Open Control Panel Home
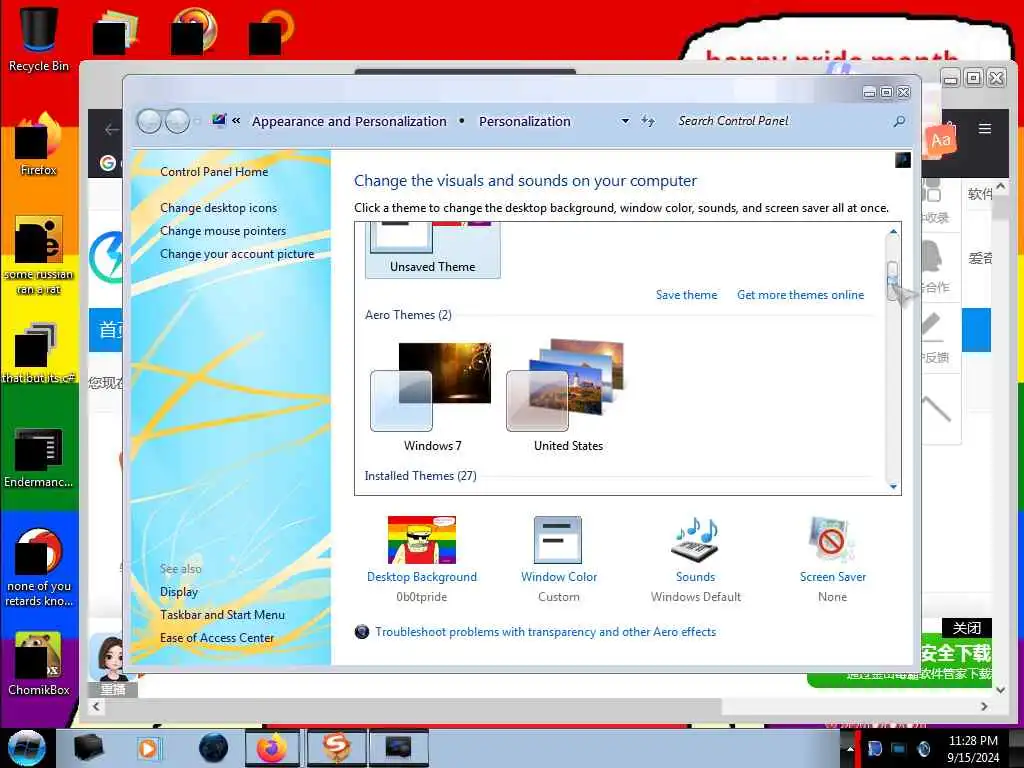1024x768 pixels. click(x=214, y=172)
